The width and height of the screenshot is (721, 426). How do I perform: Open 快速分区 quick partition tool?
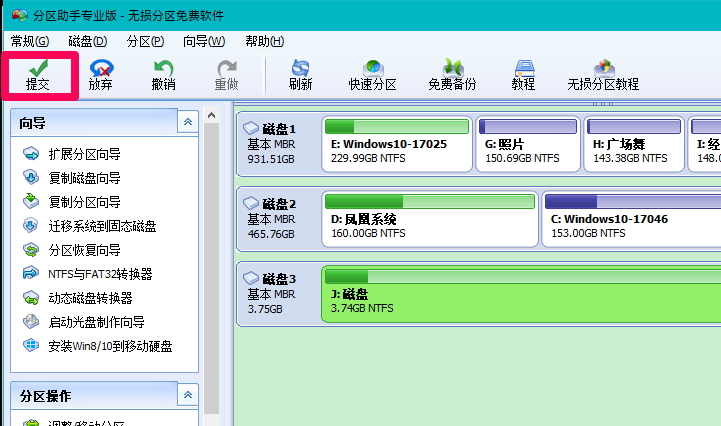coord(372,74)
